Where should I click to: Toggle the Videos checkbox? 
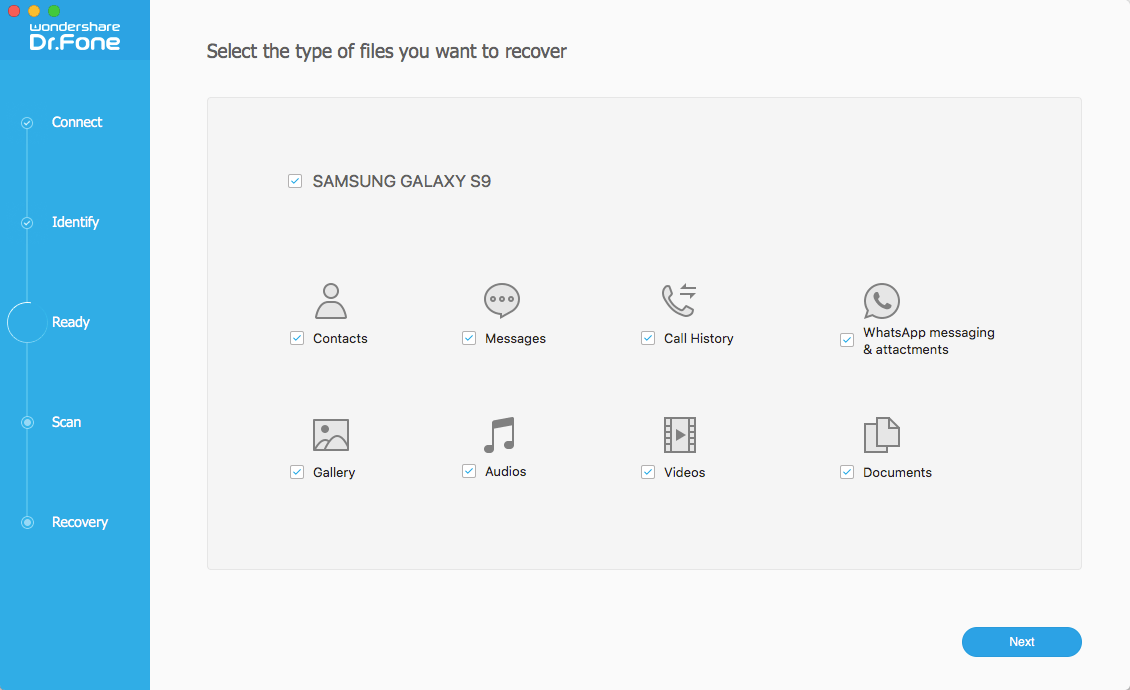point(648,472)
